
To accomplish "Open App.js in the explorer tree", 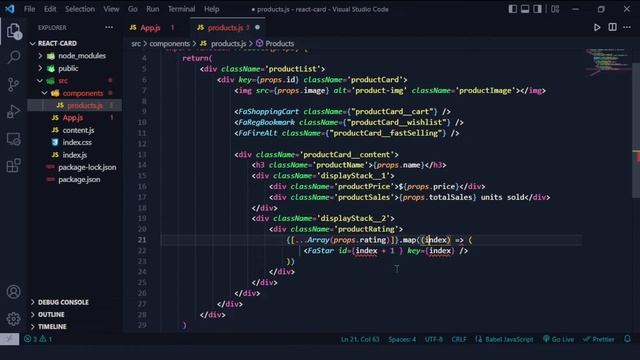I will coord(73,118).
